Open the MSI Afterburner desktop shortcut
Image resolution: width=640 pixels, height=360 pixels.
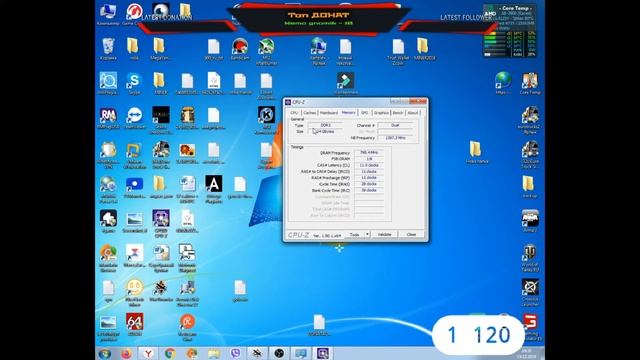point(266,51)
